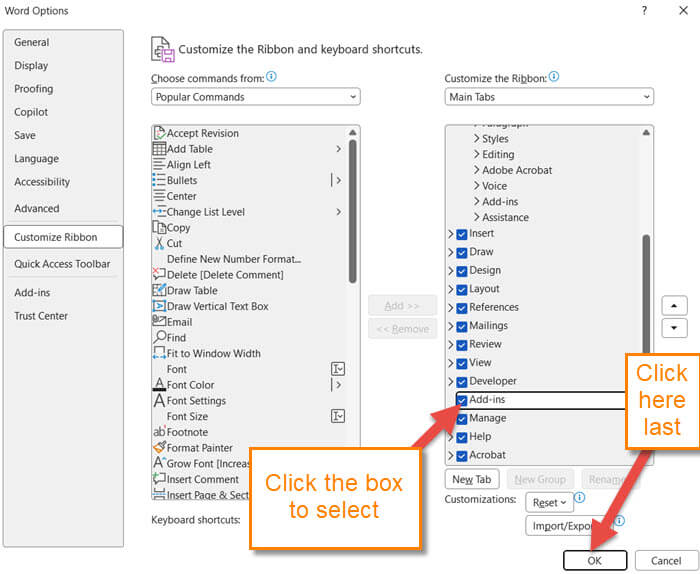Select the Format Painter icon
This screenshot has height=574, width=700.
click(x=159, y=448)
